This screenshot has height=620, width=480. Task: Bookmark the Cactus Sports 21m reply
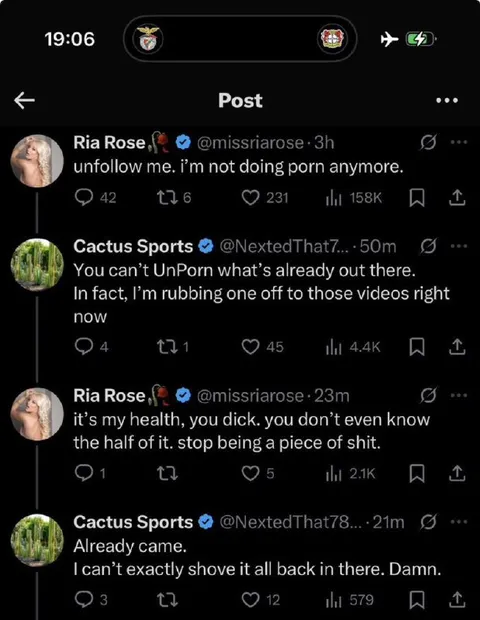417,600
